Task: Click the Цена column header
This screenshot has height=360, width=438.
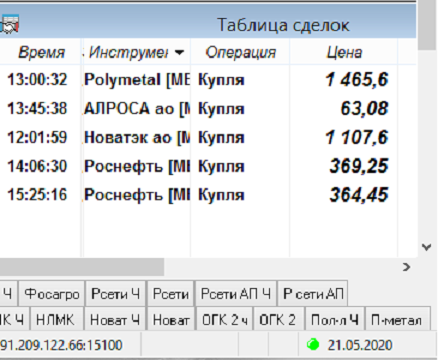Action: point(344,52)
